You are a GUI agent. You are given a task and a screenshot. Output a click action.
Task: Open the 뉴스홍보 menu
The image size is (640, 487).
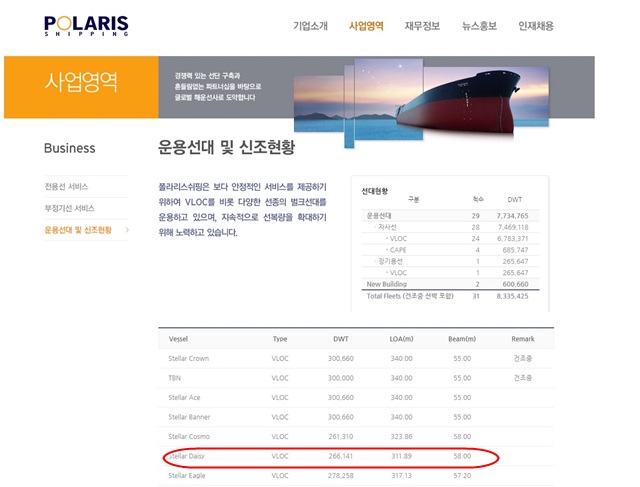coord(479,26)
